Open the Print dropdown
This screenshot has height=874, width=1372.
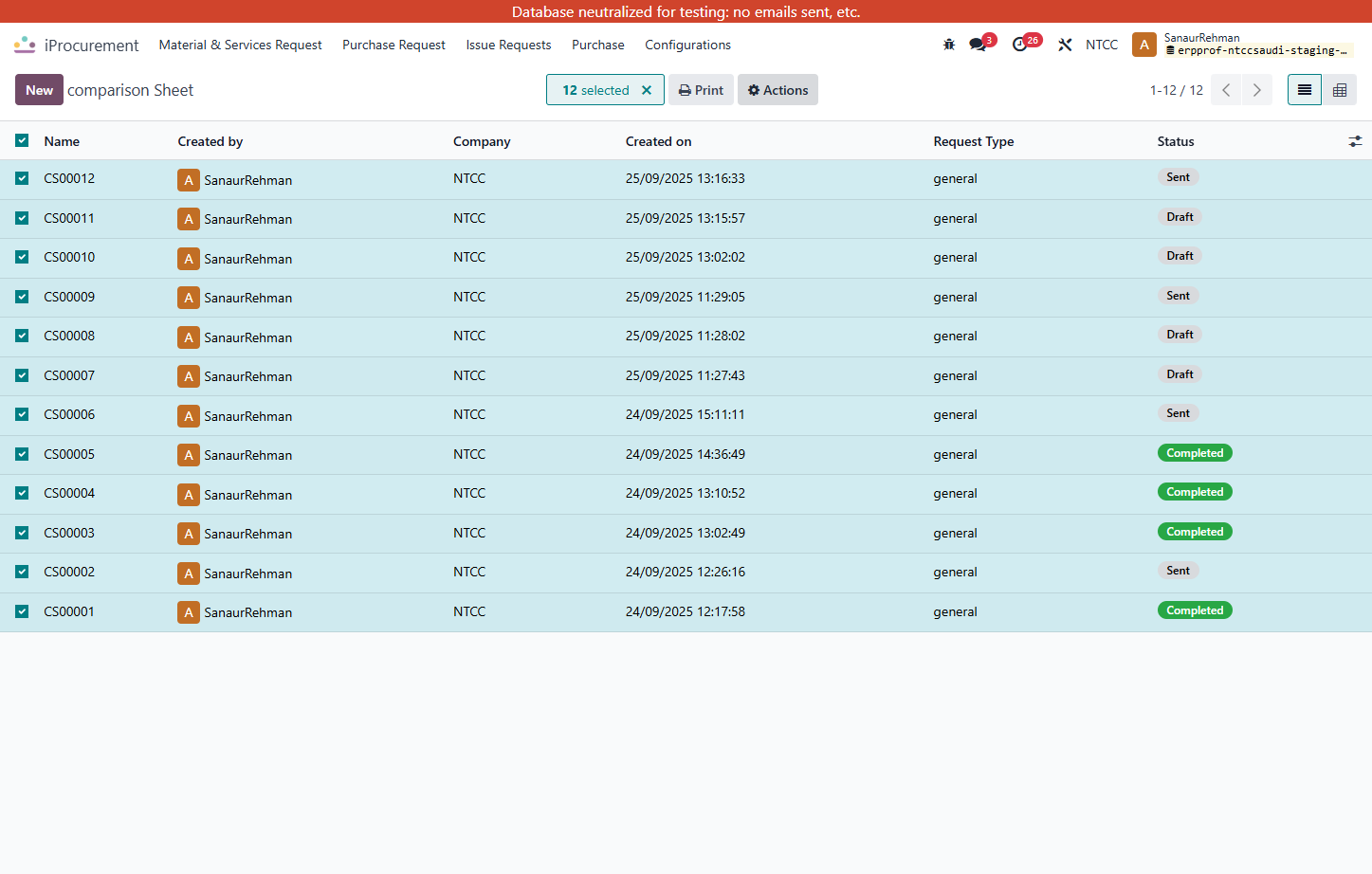(701, 90)
